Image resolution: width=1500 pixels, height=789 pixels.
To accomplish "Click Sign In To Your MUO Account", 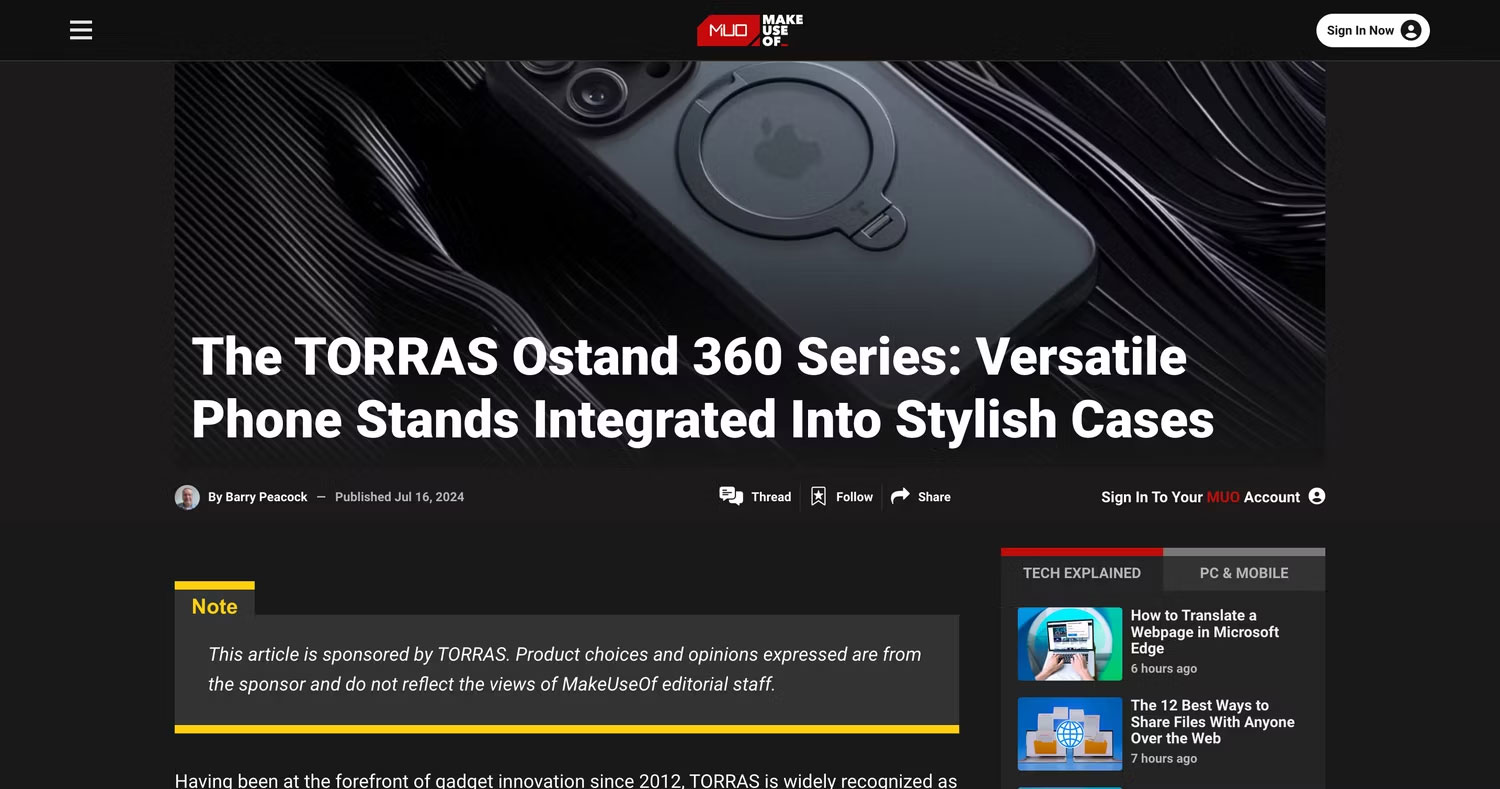I will [1213, 497].
